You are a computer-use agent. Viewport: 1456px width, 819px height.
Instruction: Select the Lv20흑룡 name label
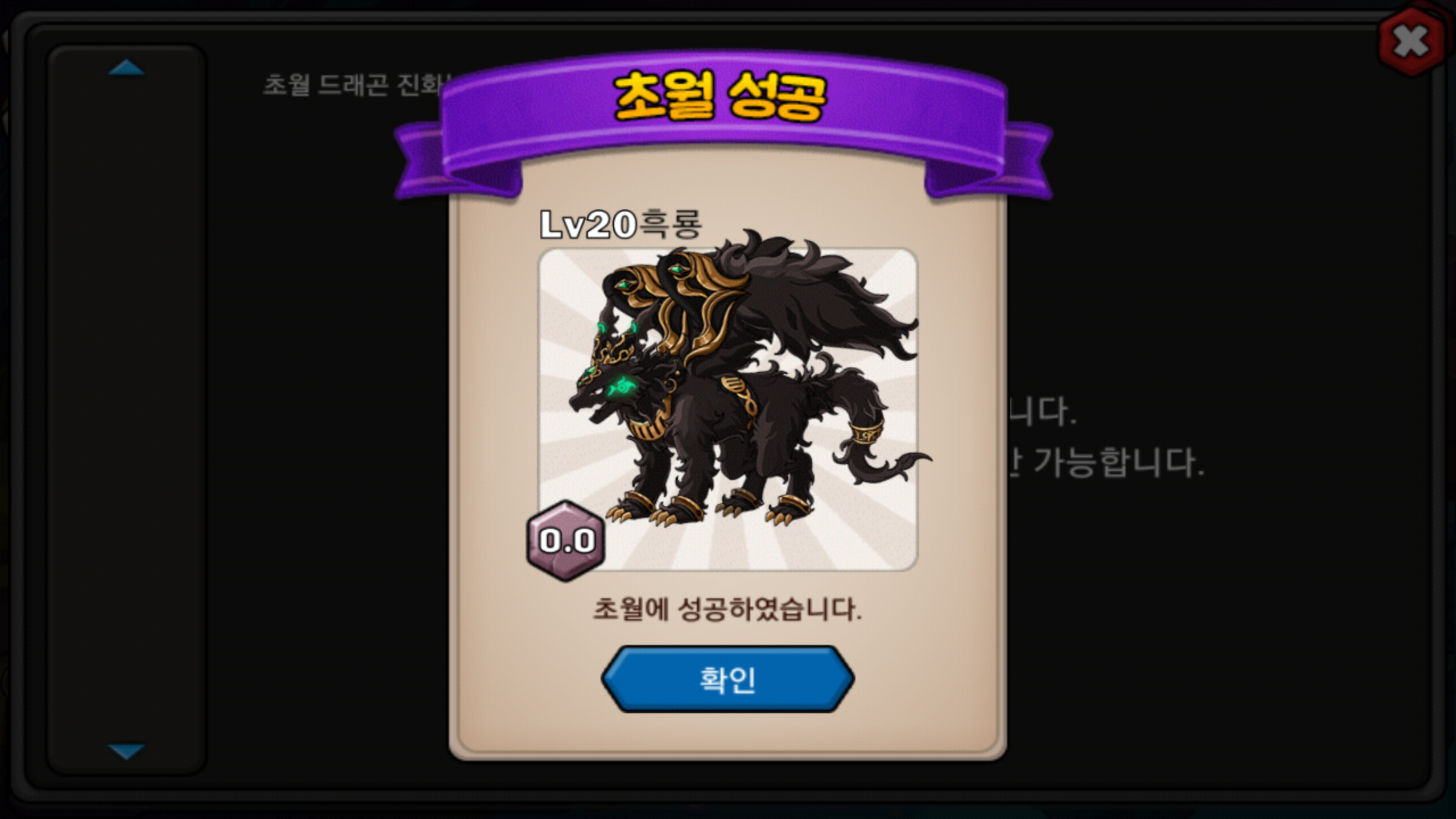621,224
